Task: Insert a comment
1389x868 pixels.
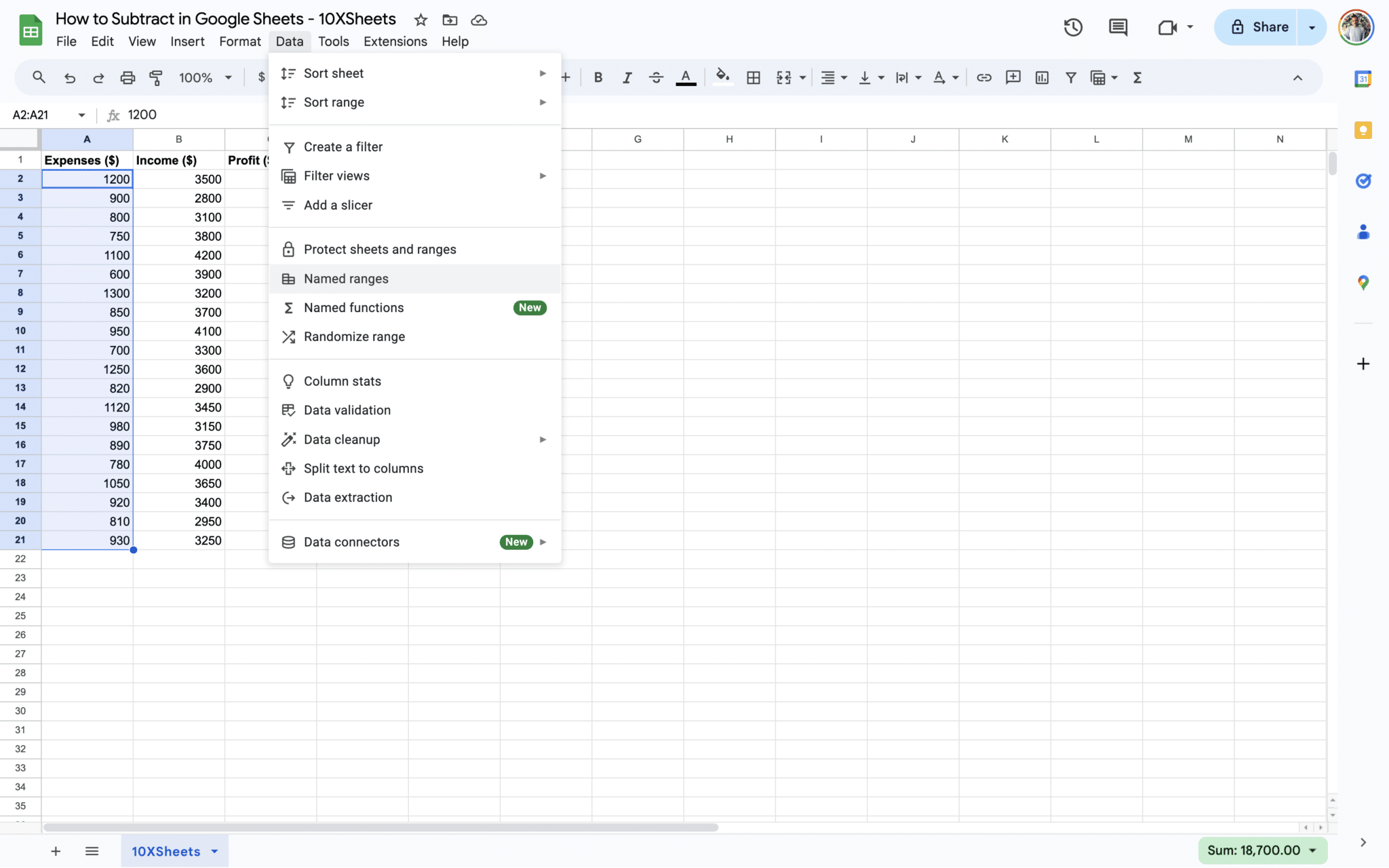Action: point(1013,77)
